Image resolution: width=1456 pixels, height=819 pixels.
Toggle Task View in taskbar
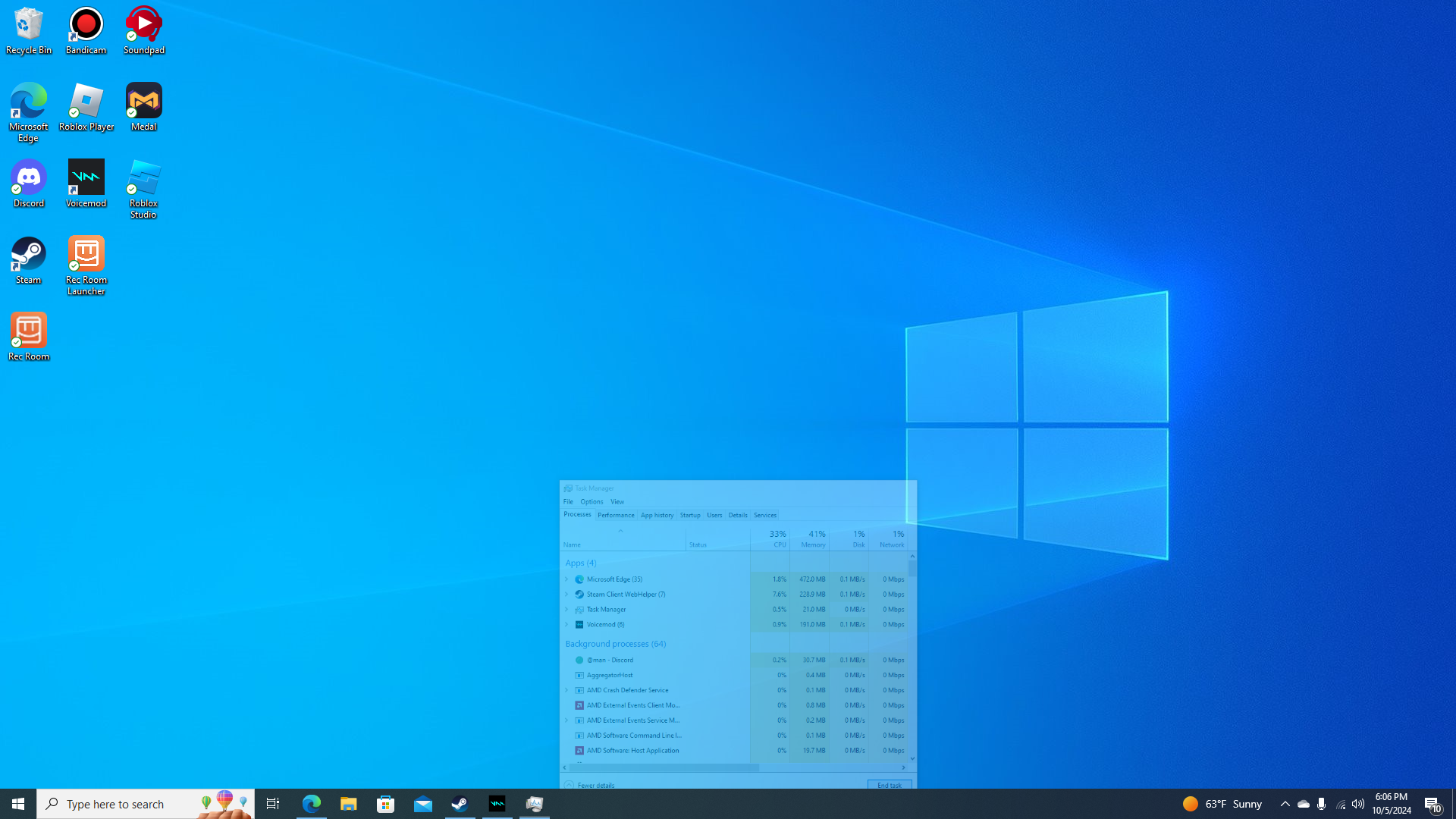(273, 804)
